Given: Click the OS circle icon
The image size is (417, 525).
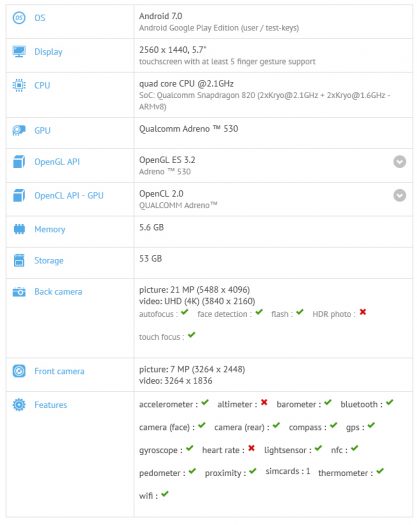Looking at the screenshot, I should coord(19,18).
